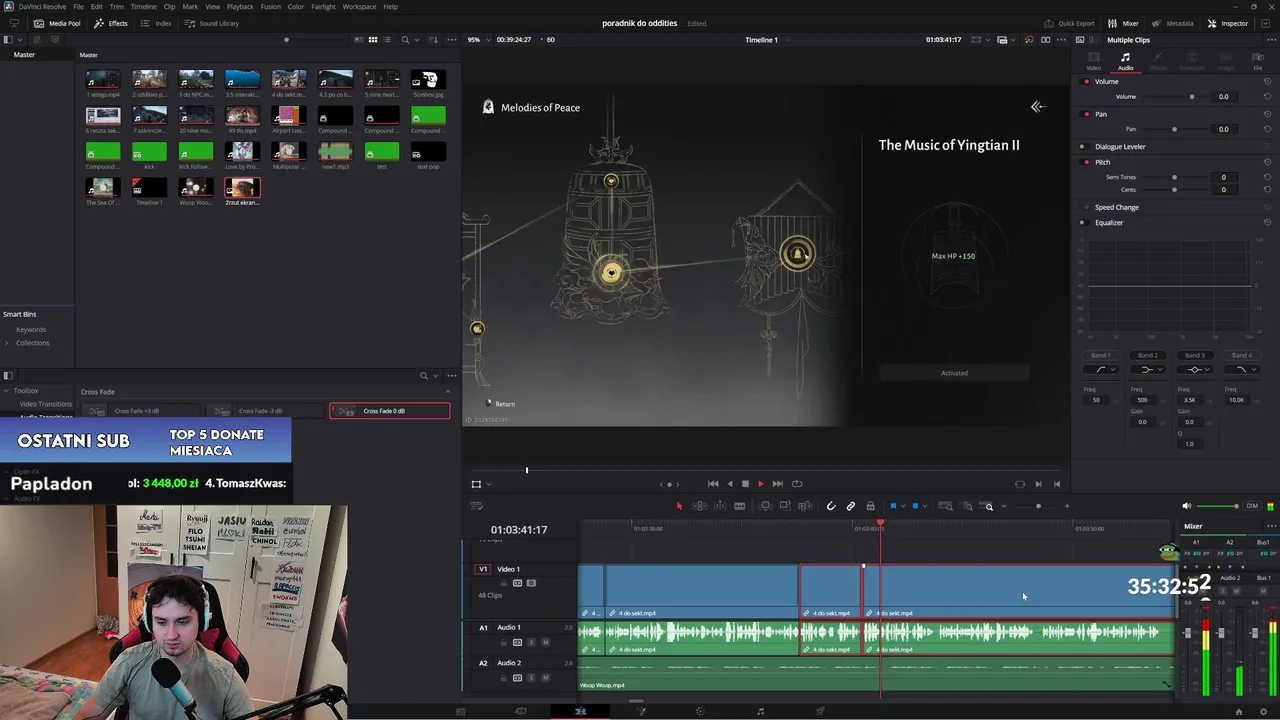The width and height of the screenshot is (1280, 720).
Task: Select the arrow Selection Mode tool
Action: 679,506
